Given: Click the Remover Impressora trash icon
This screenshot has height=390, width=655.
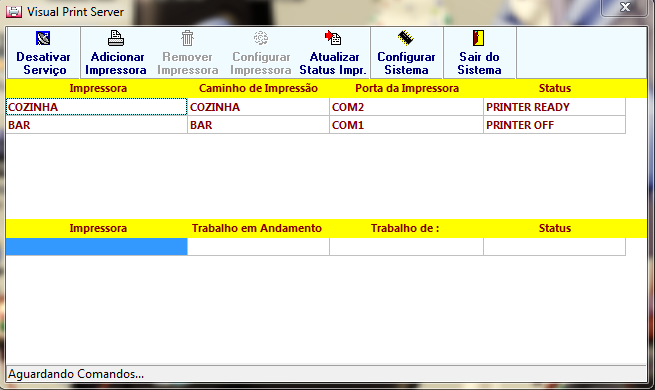Looking at the screenshot, I should click(x=188, y=38).
